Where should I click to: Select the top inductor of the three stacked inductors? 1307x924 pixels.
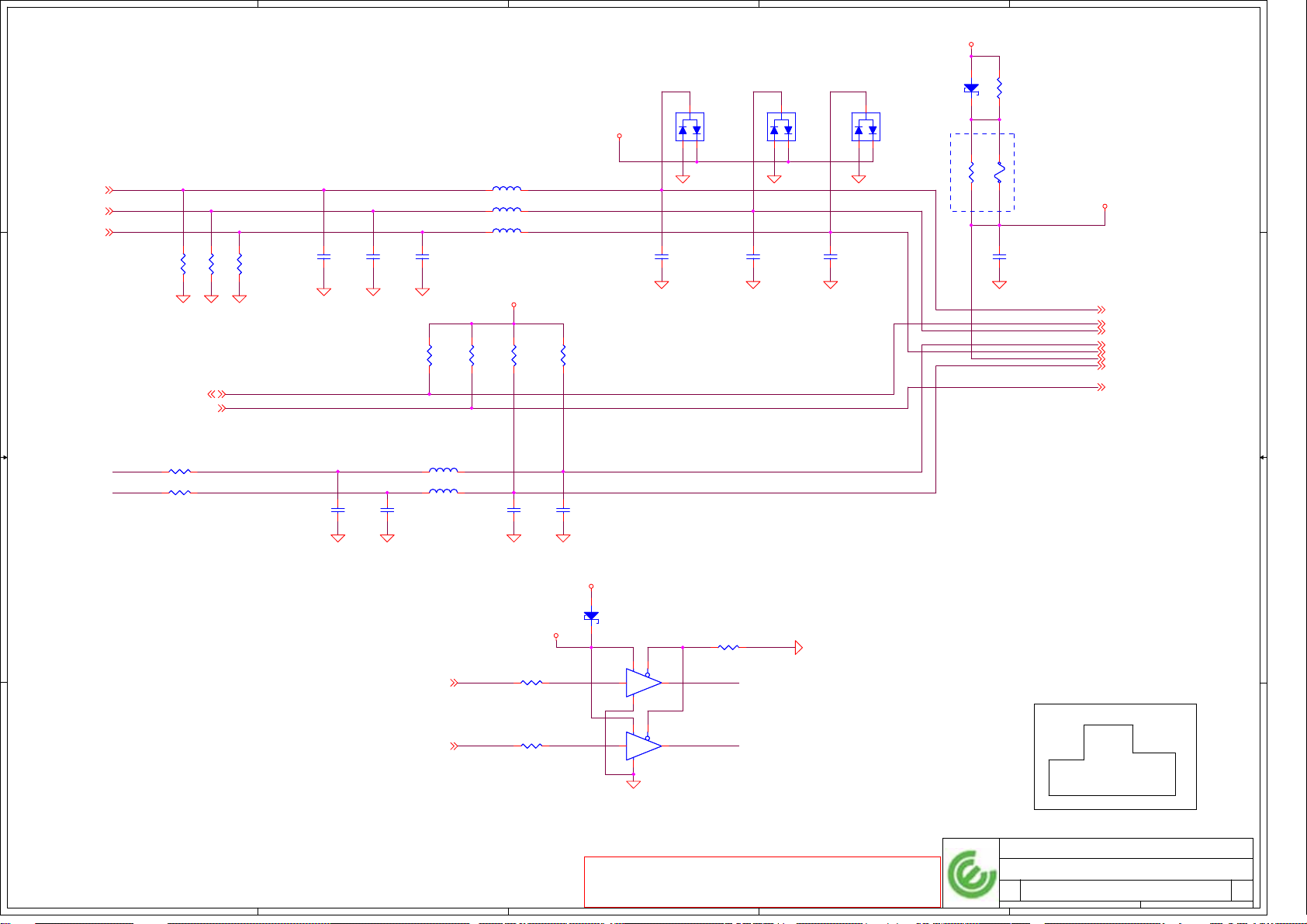(507, 189)
